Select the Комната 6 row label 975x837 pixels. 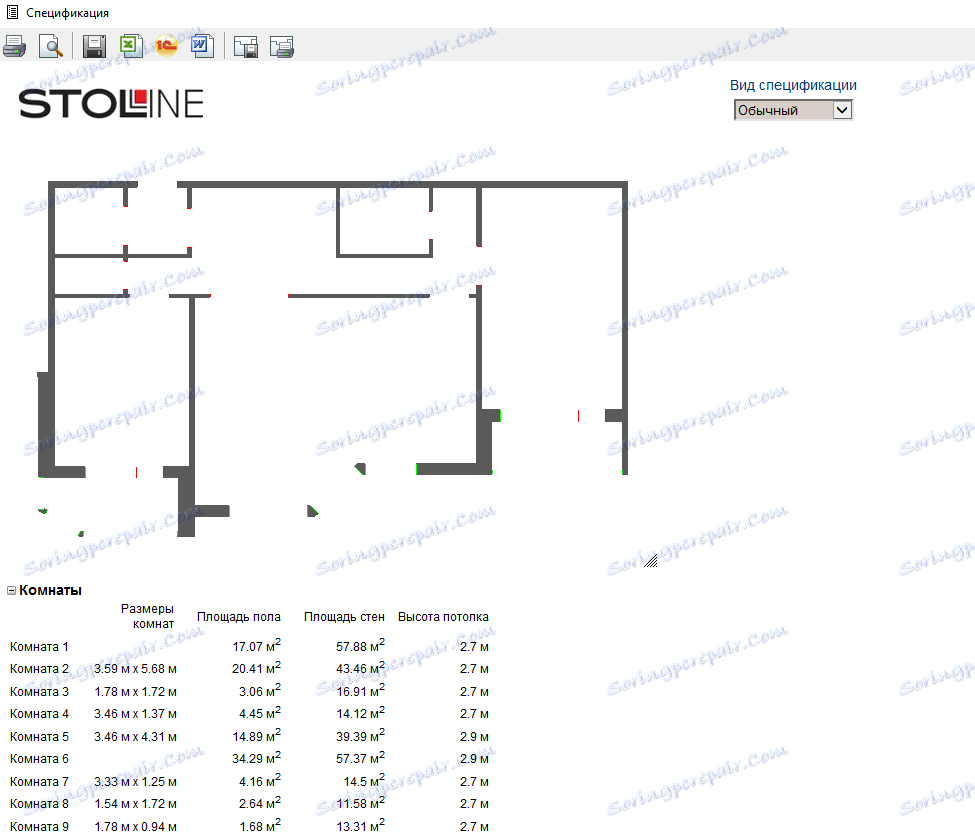tap(39, 759)
